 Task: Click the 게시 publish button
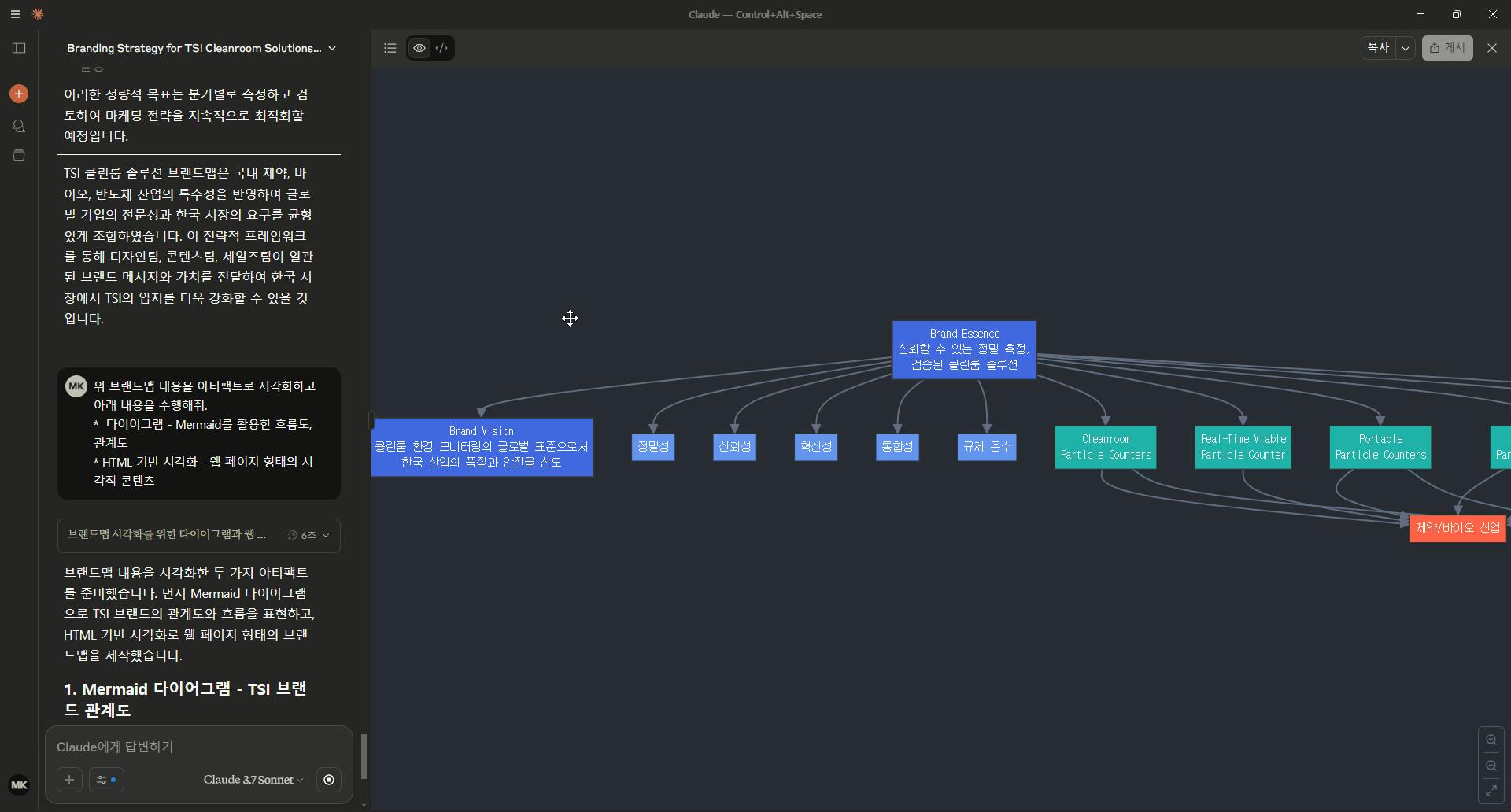[1447, 48]
